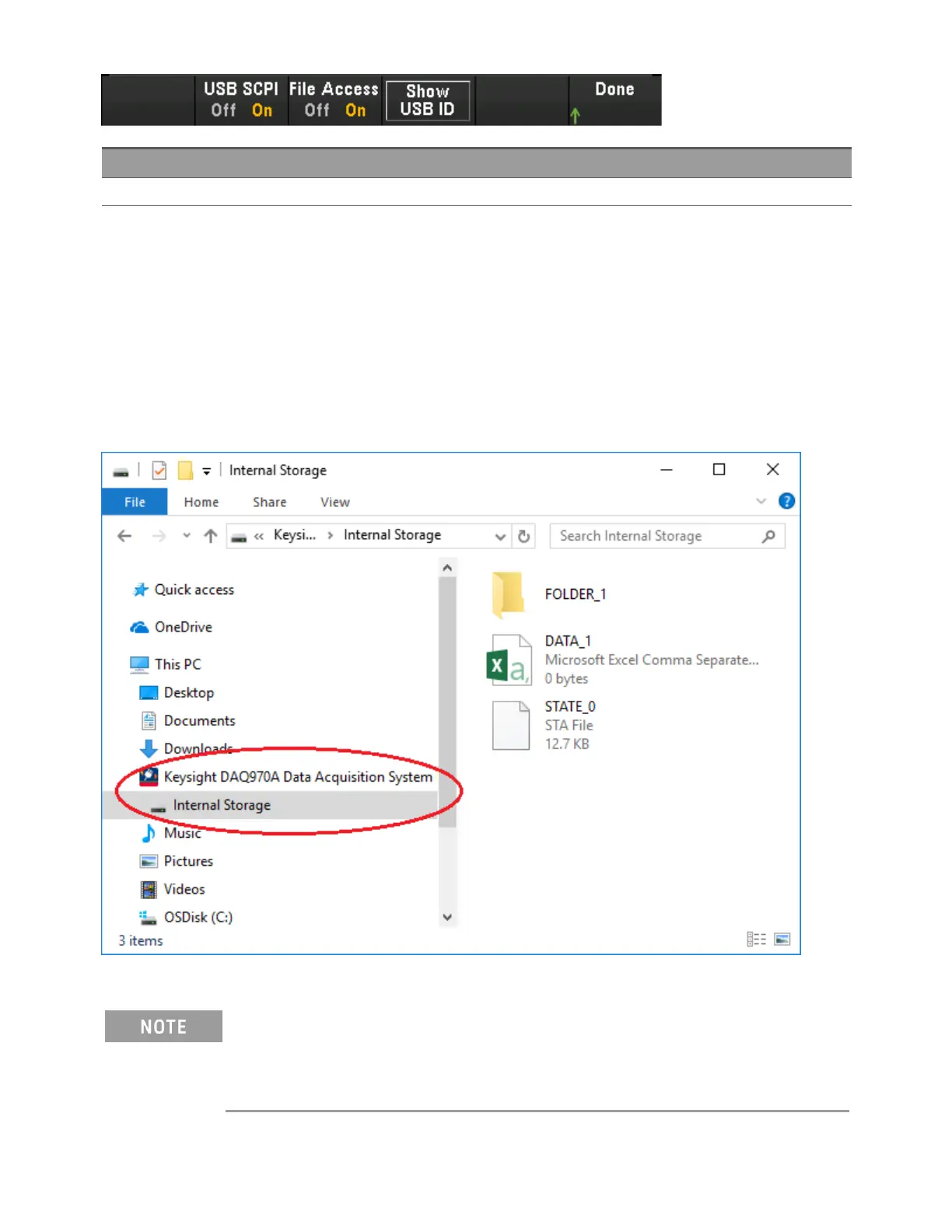Refresh the Internal Storage folder
Image resolution: width=952 pixels, height=1232 pixels.
point(524,537)
